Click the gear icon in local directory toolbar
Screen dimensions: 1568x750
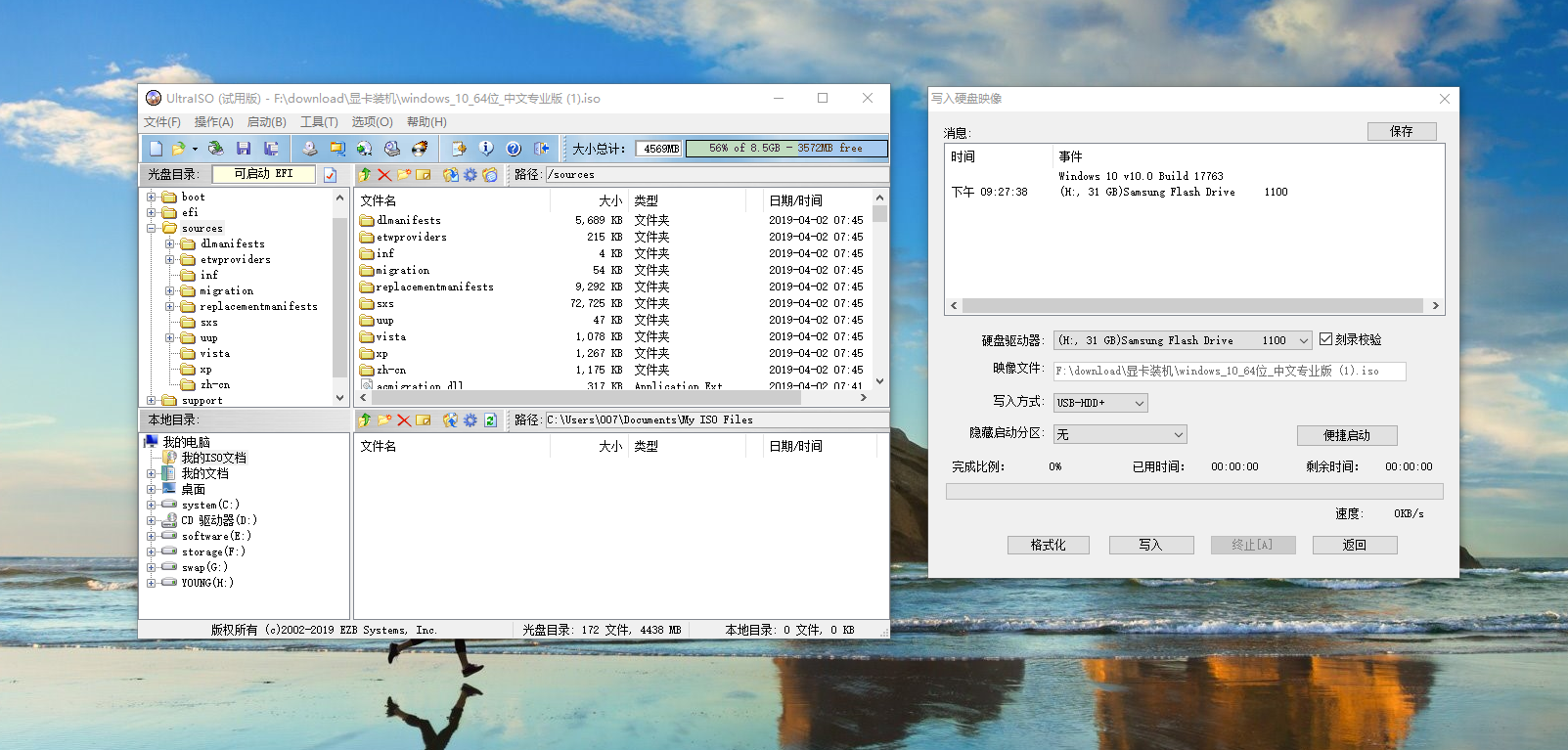[x=470, y=419]
